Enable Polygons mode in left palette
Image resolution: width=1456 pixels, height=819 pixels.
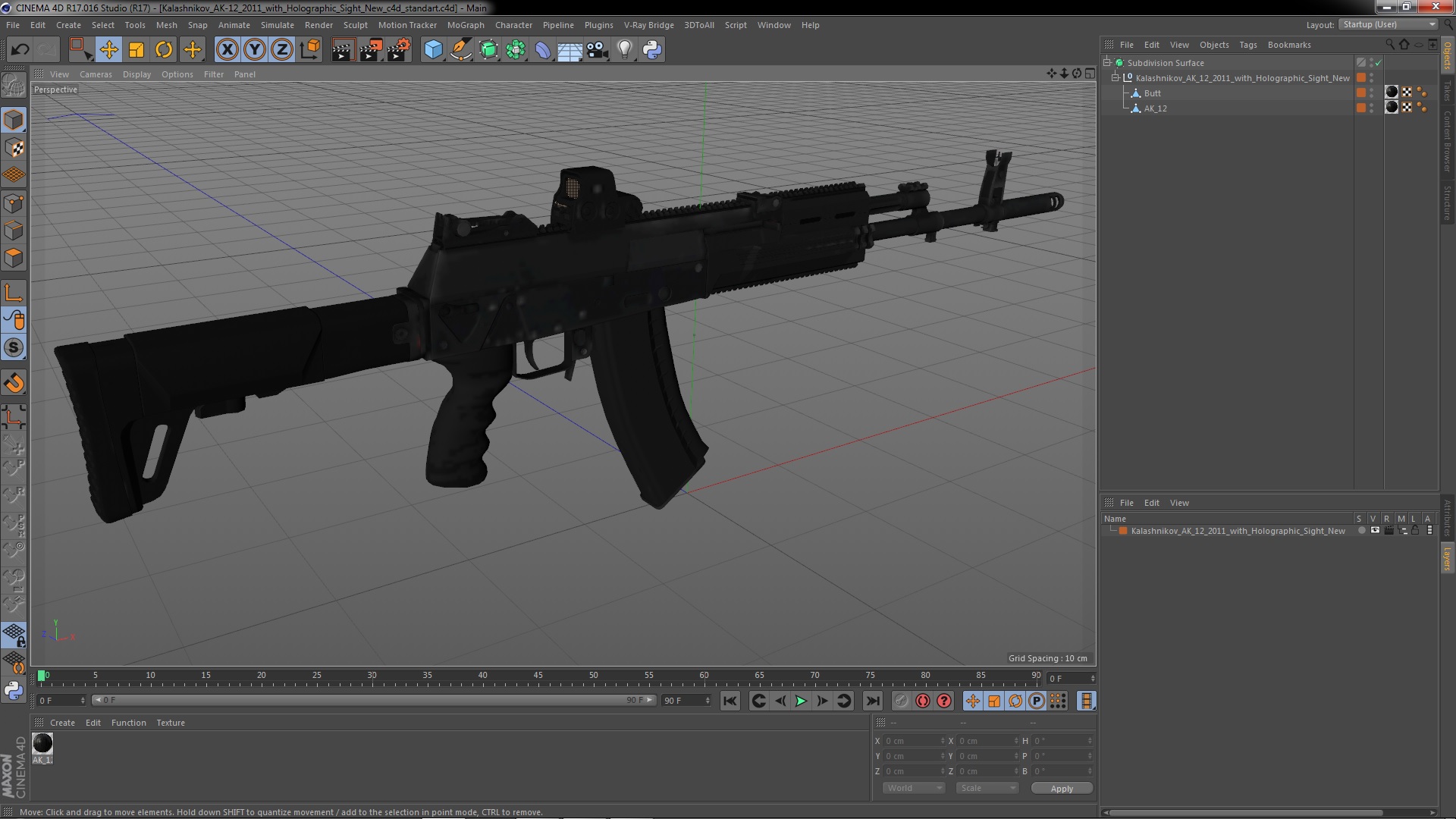tap(14, 258)
